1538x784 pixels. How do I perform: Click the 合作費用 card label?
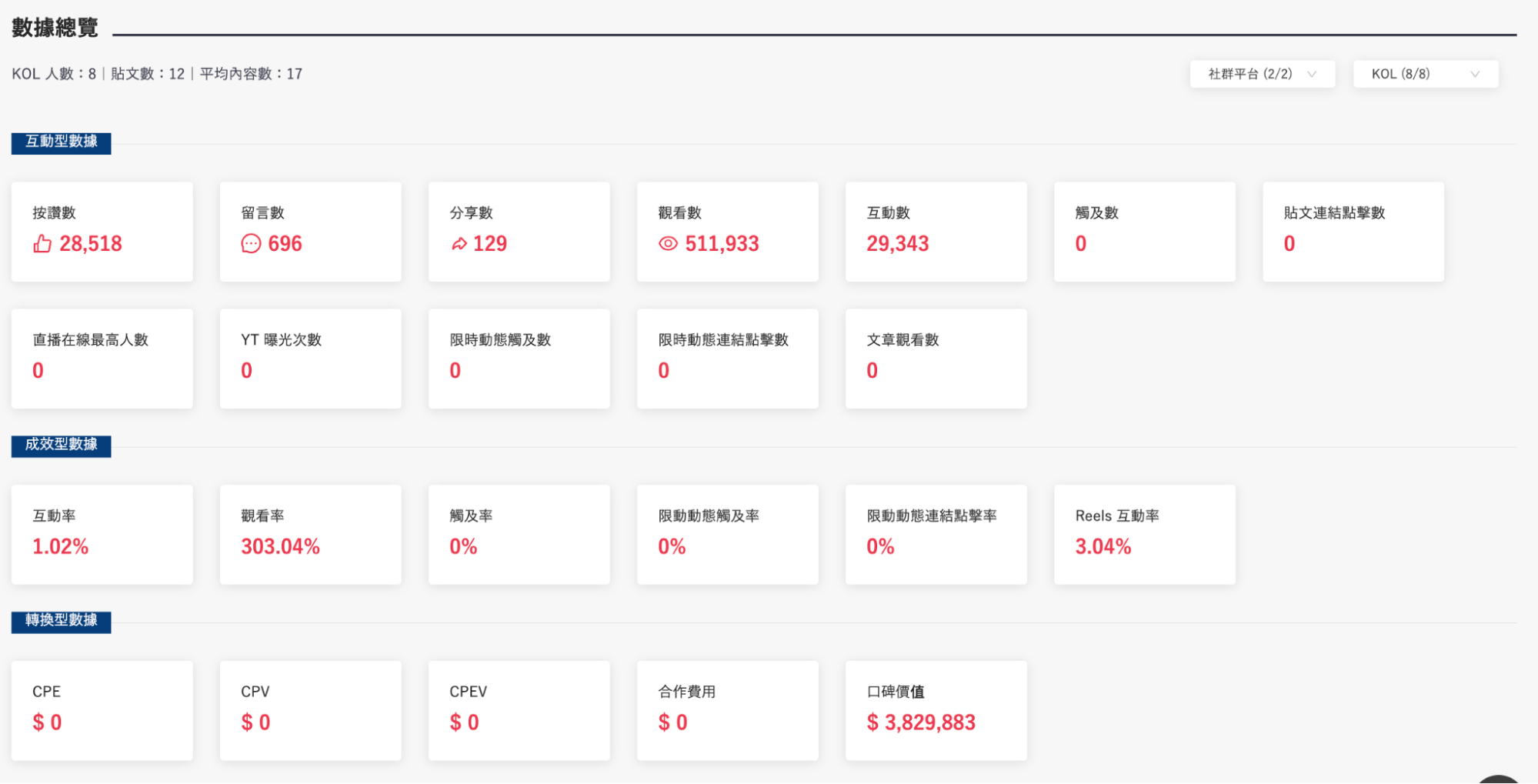686,692
